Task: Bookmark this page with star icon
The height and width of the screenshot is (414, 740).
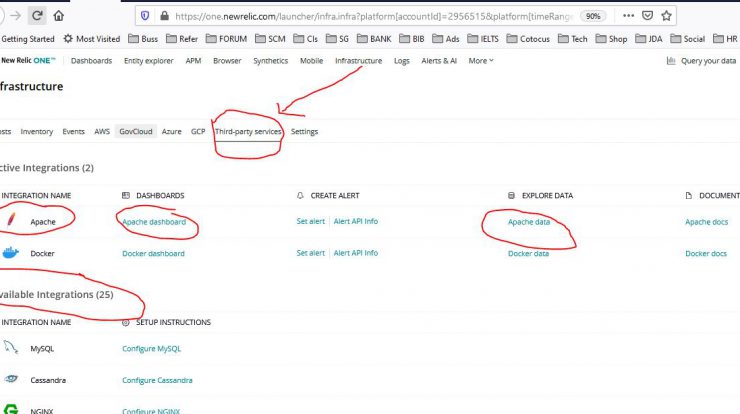Action: [x=666, y=16]
